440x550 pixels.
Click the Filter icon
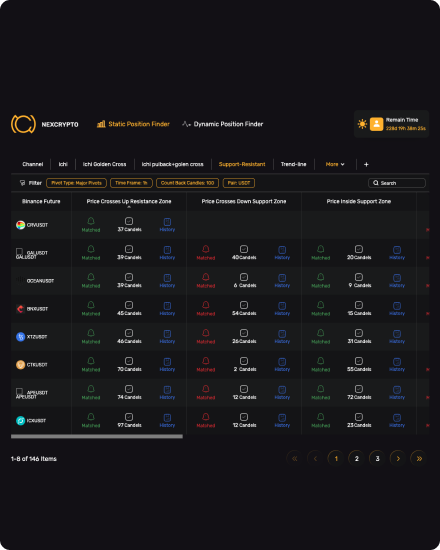[22, 183]
